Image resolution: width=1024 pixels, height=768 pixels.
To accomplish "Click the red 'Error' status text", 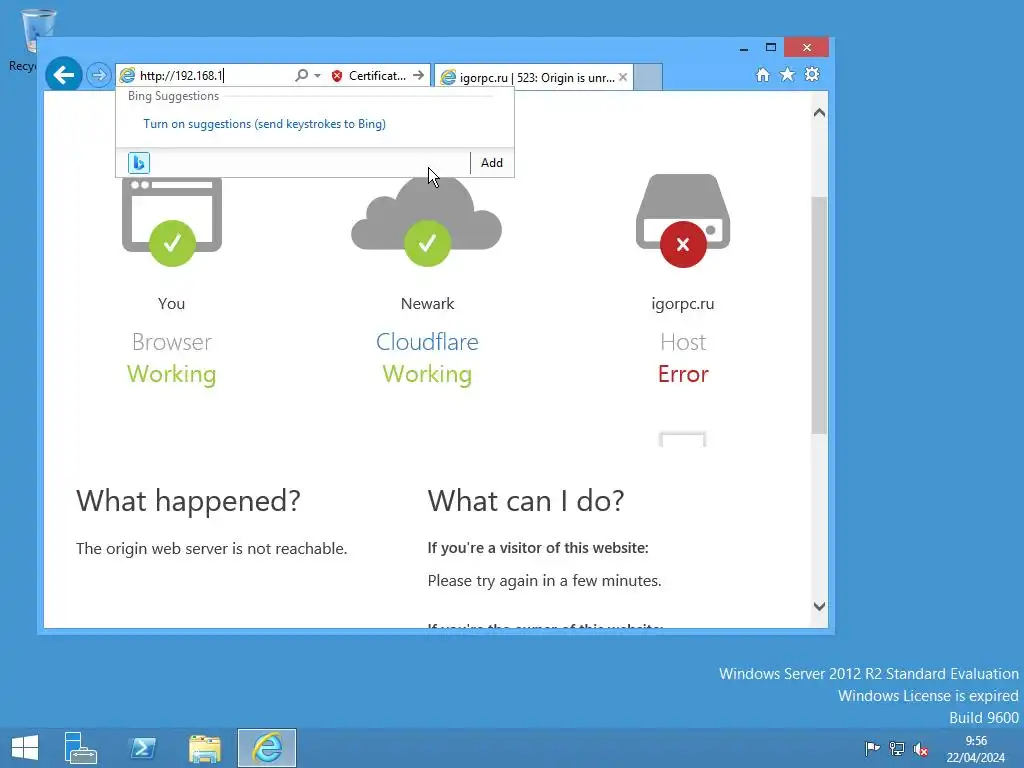I will pyautogui.click(x=683, y=374).
